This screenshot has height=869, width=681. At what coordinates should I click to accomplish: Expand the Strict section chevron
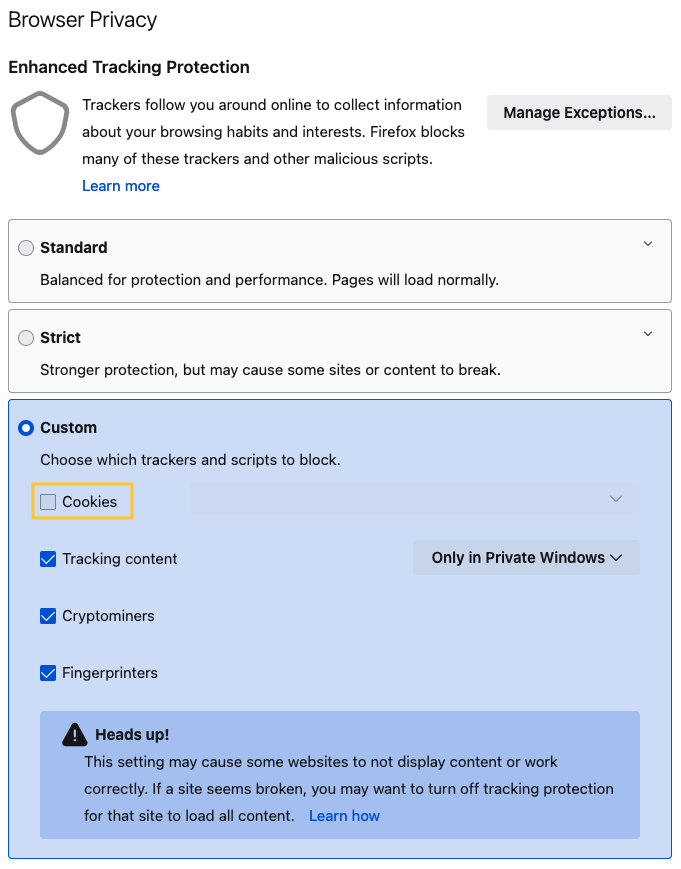tap(648, 334)
